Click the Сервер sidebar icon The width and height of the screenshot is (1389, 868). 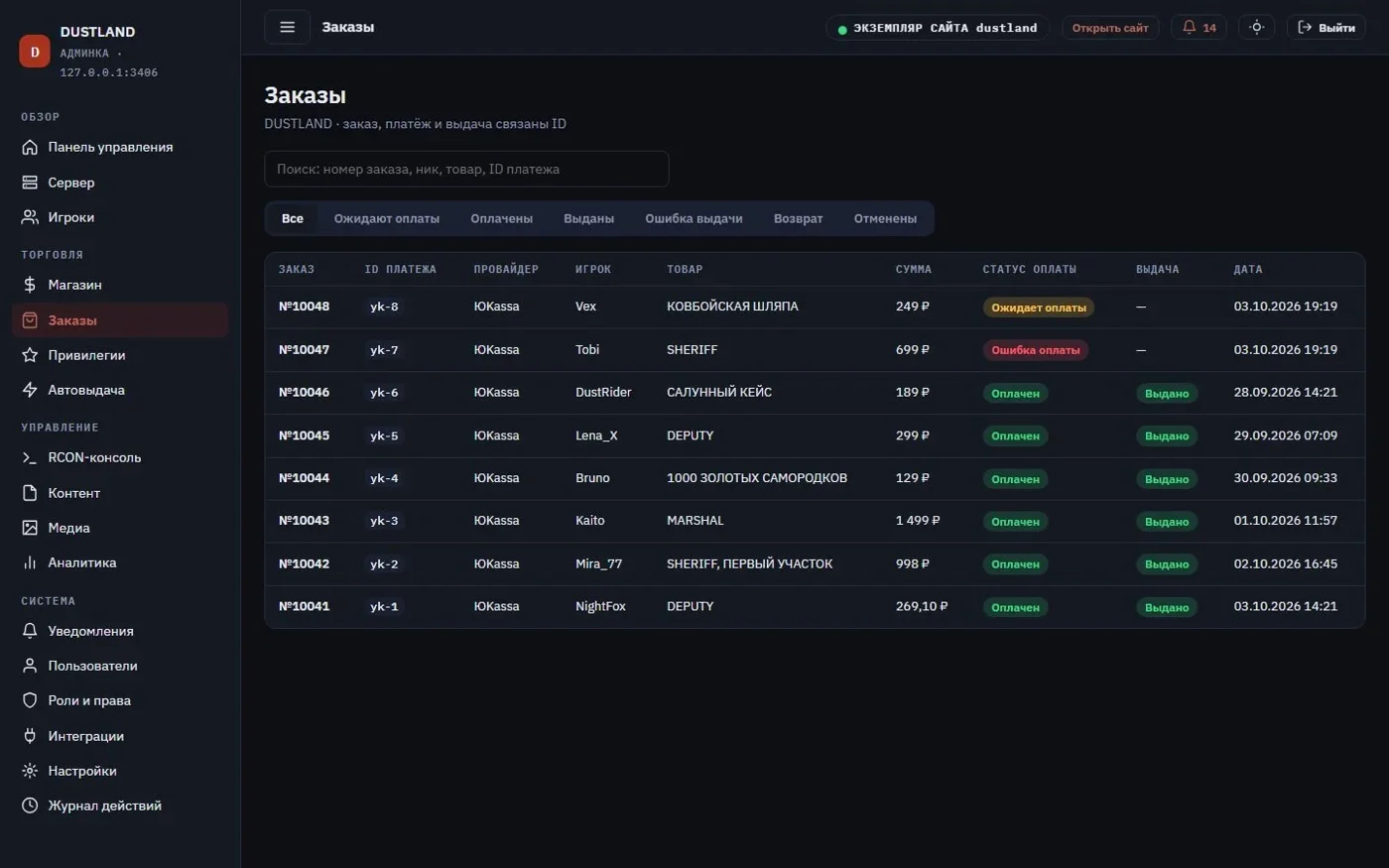point(30,183)
